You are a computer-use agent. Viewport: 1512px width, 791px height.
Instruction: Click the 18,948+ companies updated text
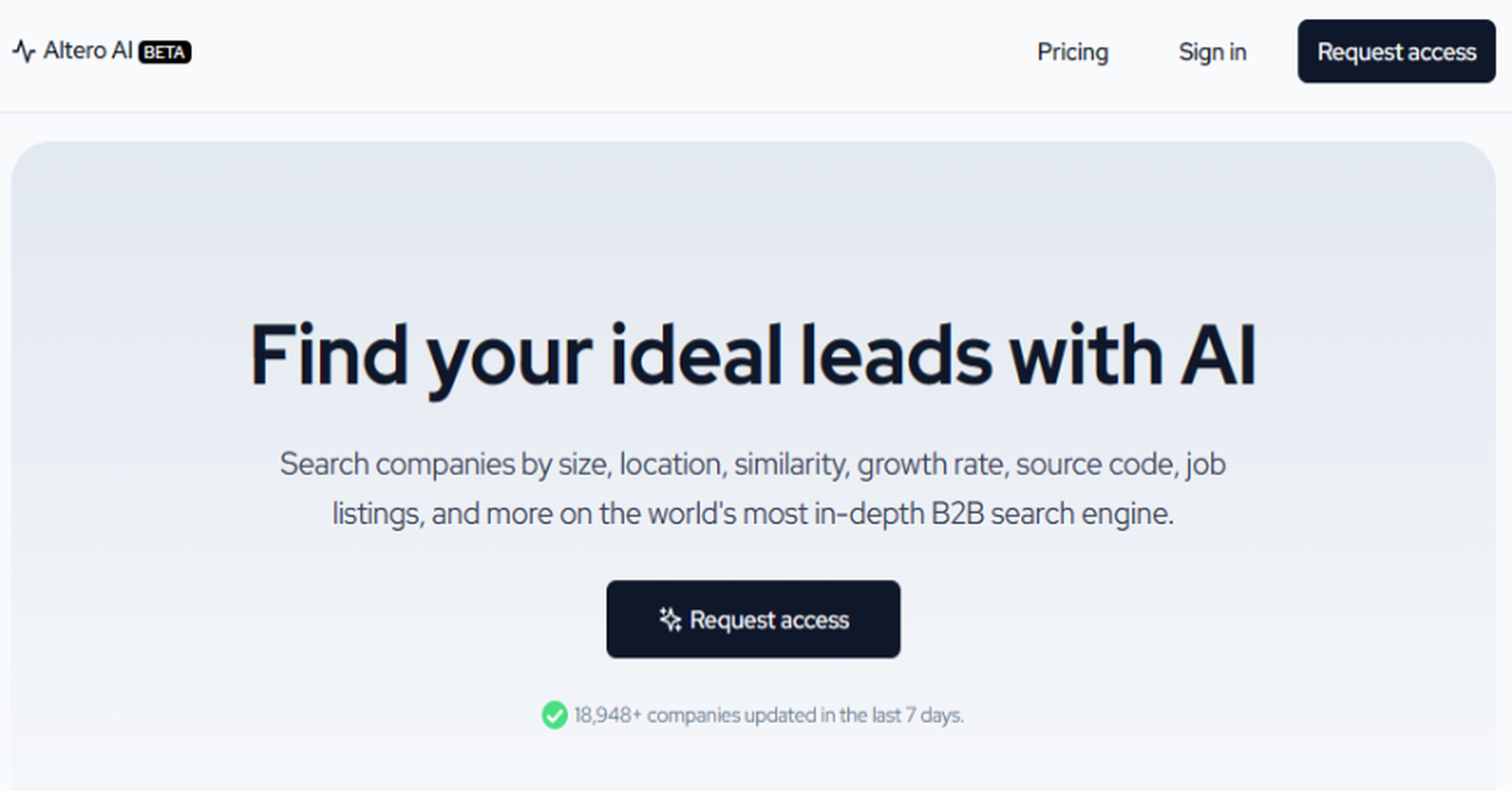[769, 715]
